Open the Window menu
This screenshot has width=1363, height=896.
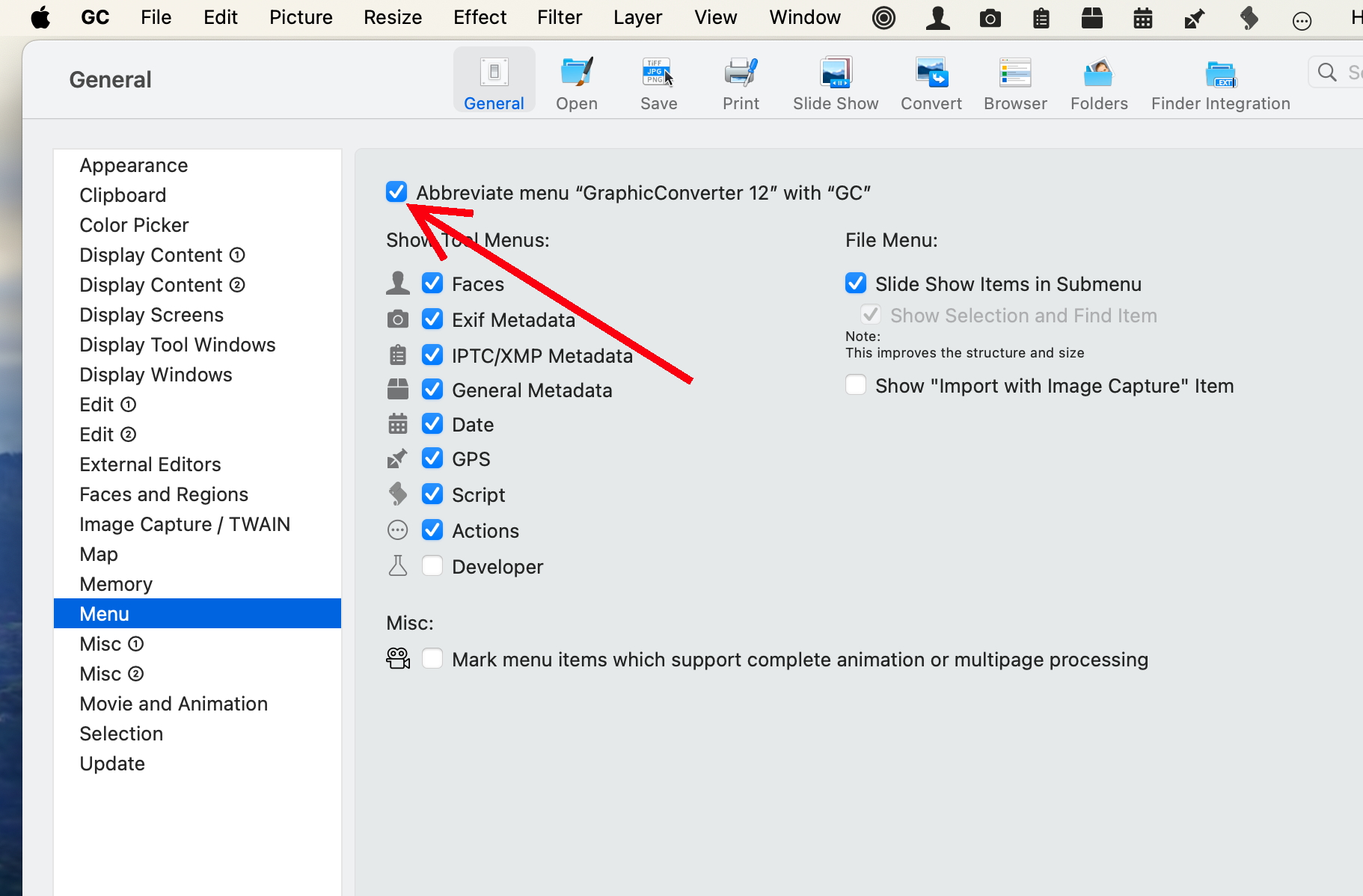(x=805, y=17)
